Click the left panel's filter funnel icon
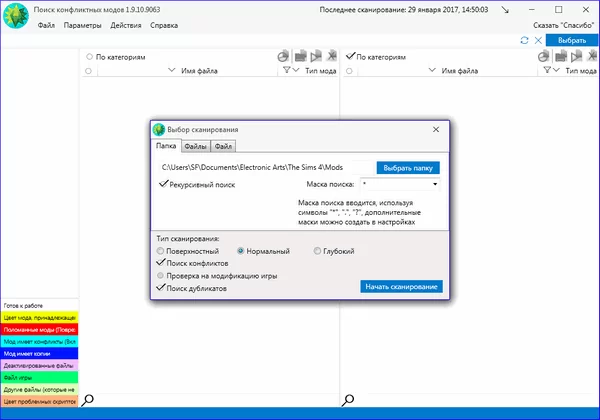Image resolution: width=600 pixels, height=420 pixels. tap(287, 71)
